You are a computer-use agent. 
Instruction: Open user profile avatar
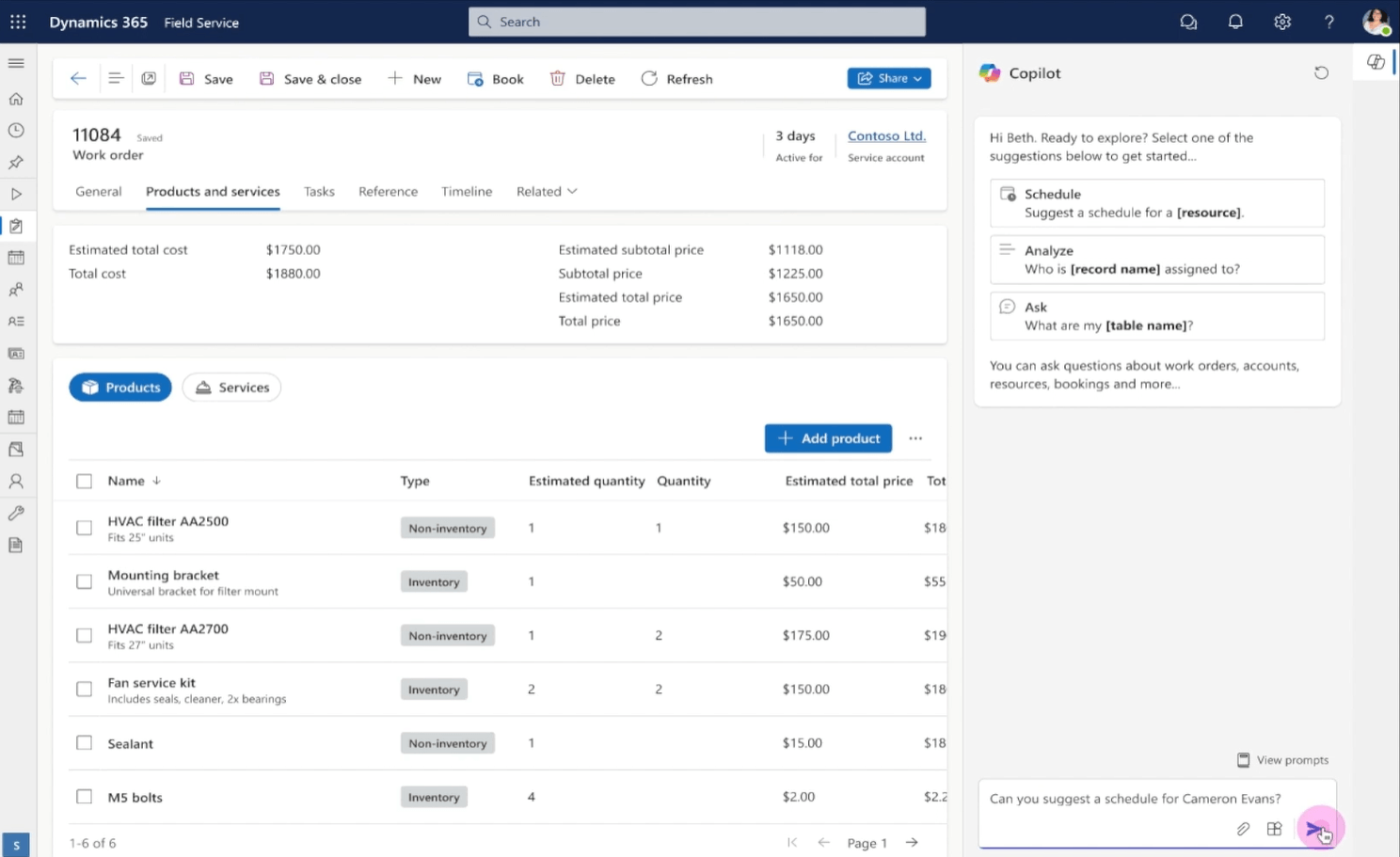coord(1376,22)
